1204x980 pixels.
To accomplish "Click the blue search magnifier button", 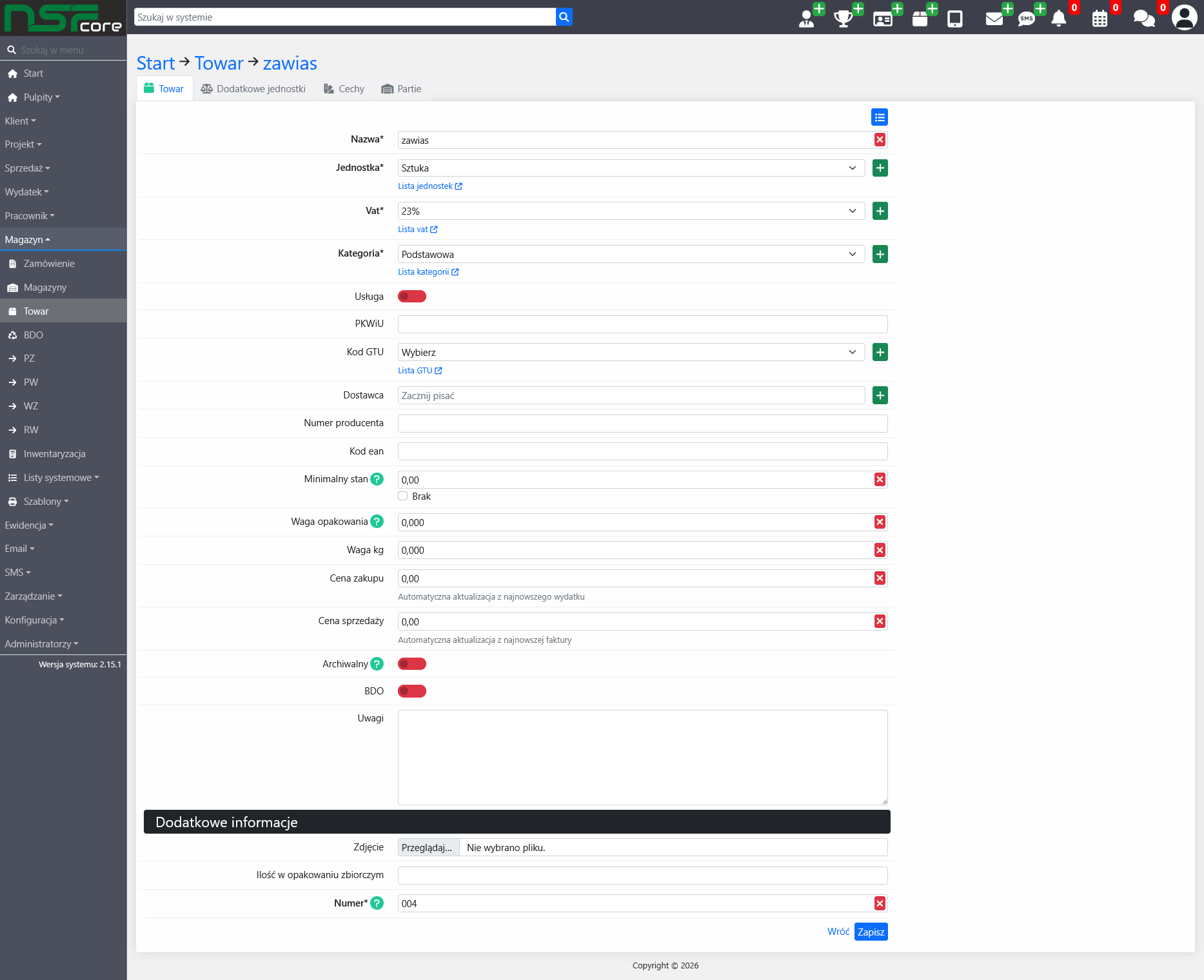I will click(x=564, y=17).
